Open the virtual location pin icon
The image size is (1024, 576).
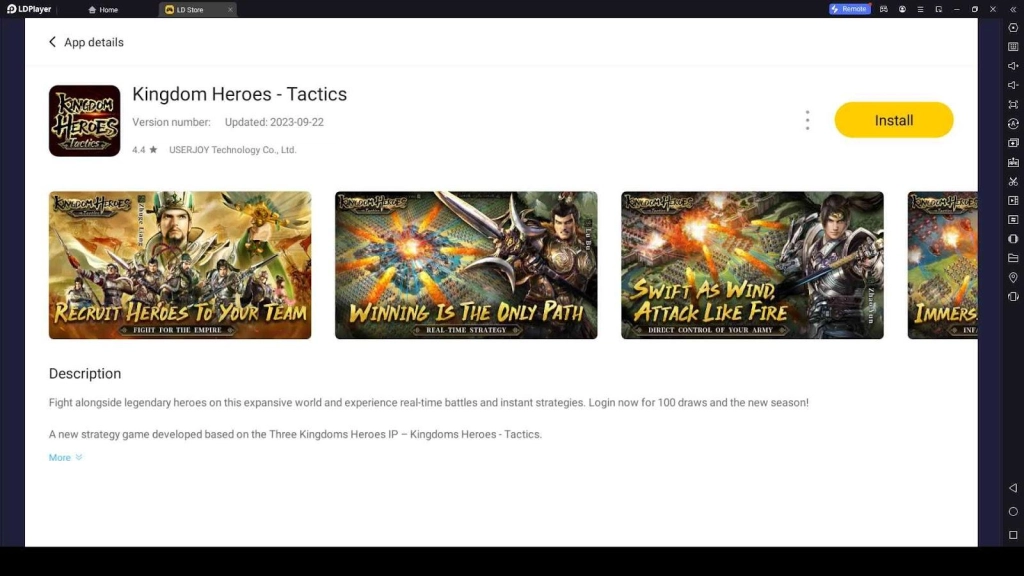coord(1013,278)
